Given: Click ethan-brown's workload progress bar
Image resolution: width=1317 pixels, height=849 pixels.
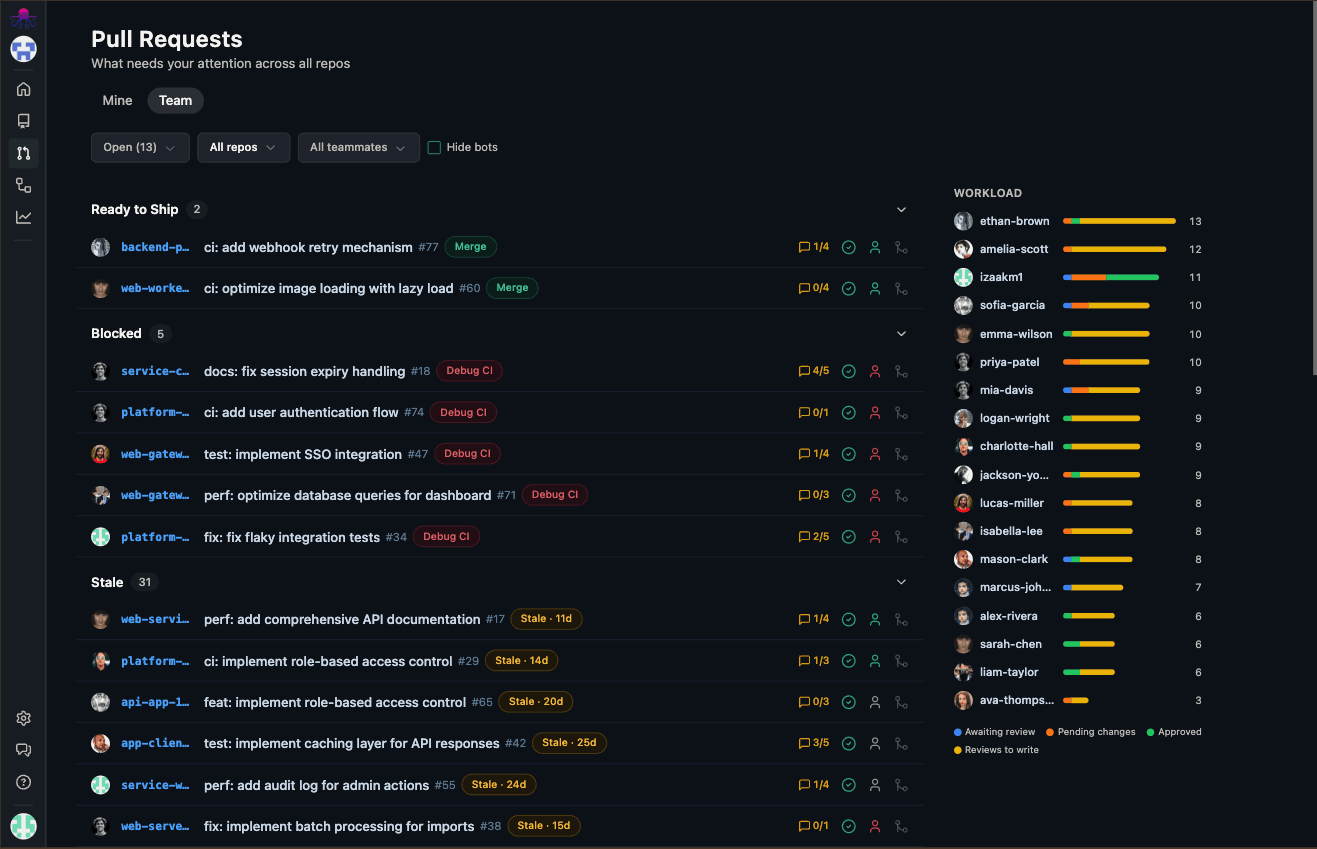Looking at the screenshot, I should [x=1119, y=221].
